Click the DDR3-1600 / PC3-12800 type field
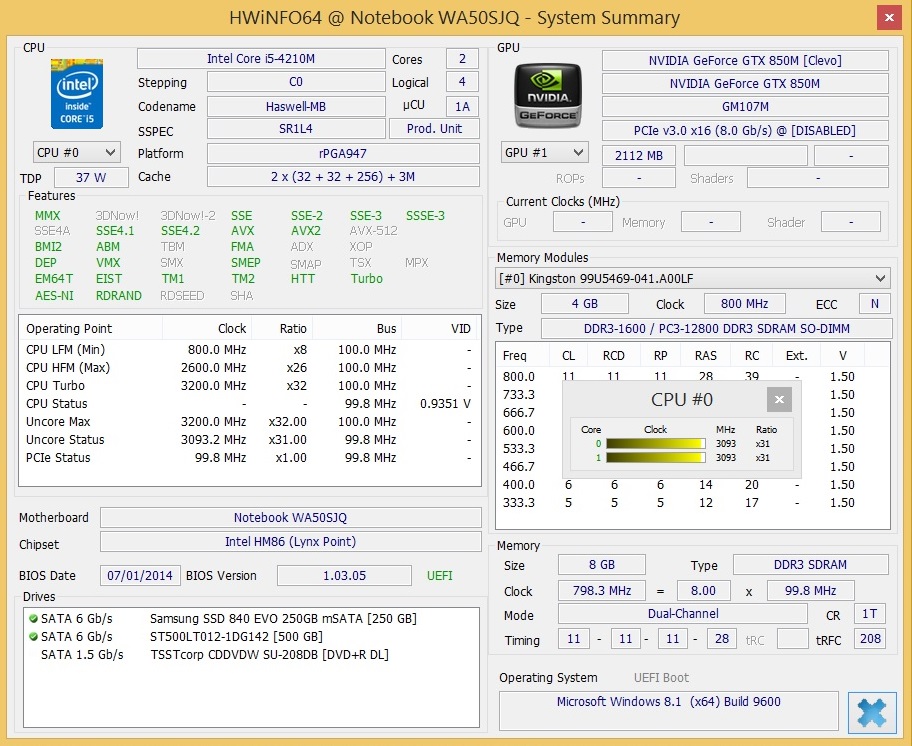912x746 pixels. coord(717,329)
